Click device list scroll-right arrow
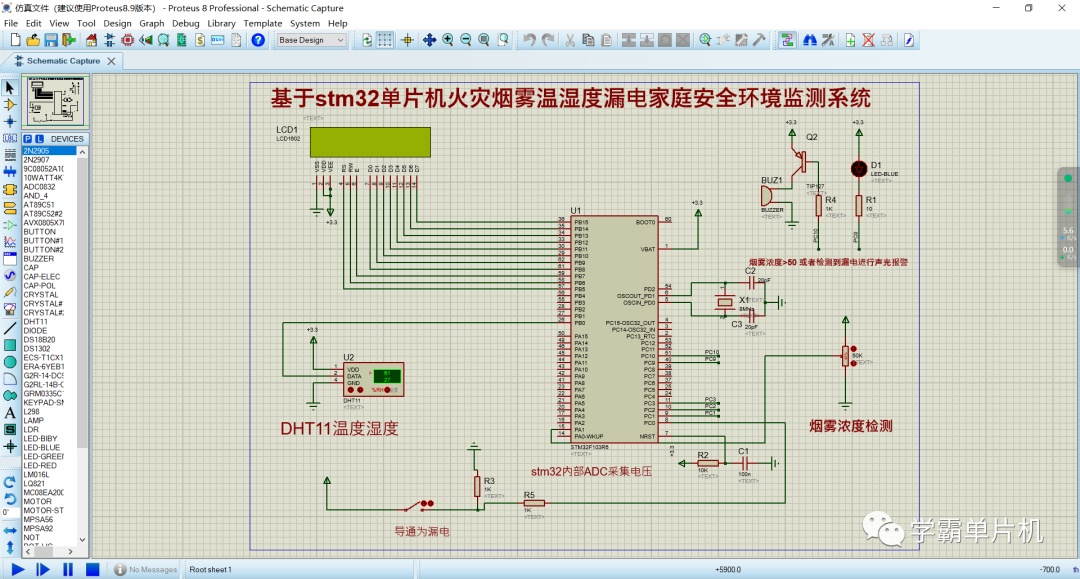This screenshot has width=1080, height=579. click(x=70, y=551)
